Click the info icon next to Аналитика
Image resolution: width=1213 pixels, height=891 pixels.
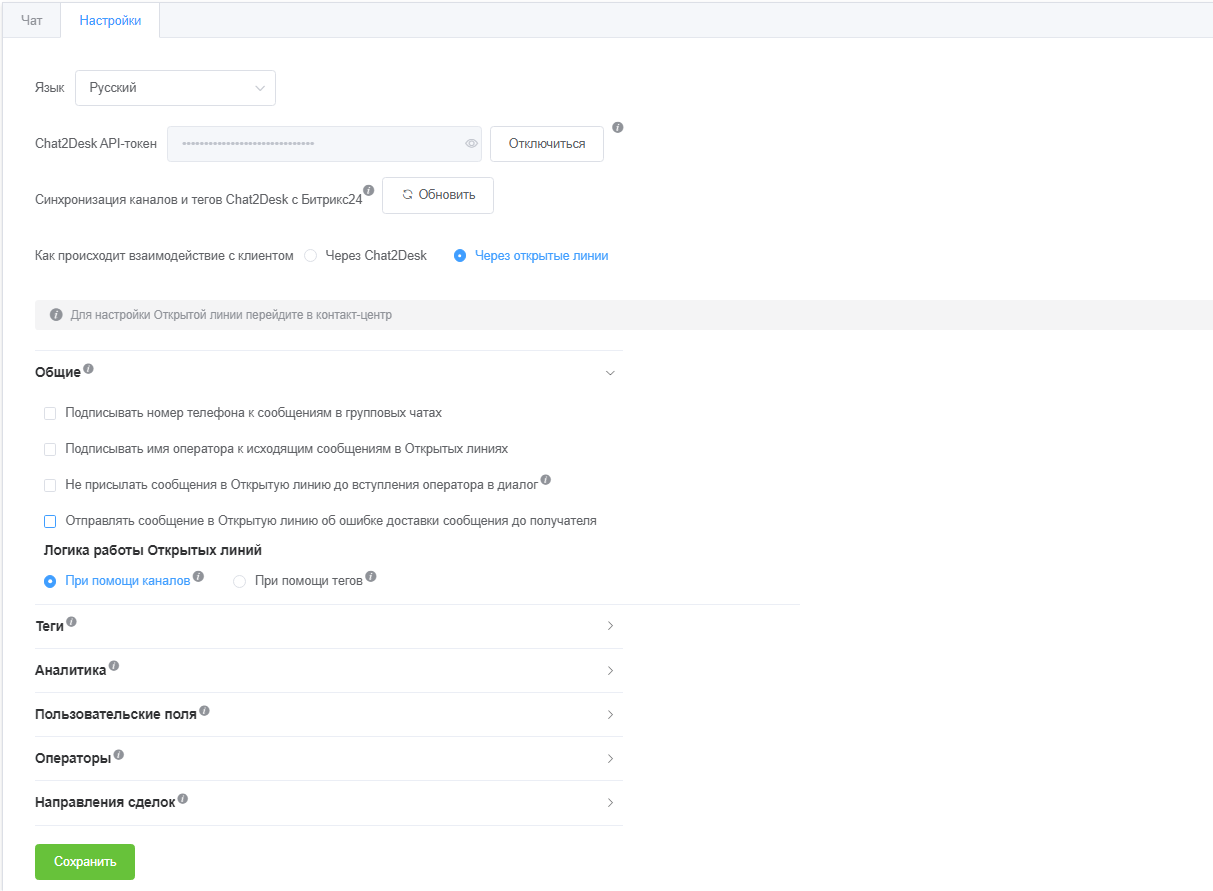tap(114, 666)
